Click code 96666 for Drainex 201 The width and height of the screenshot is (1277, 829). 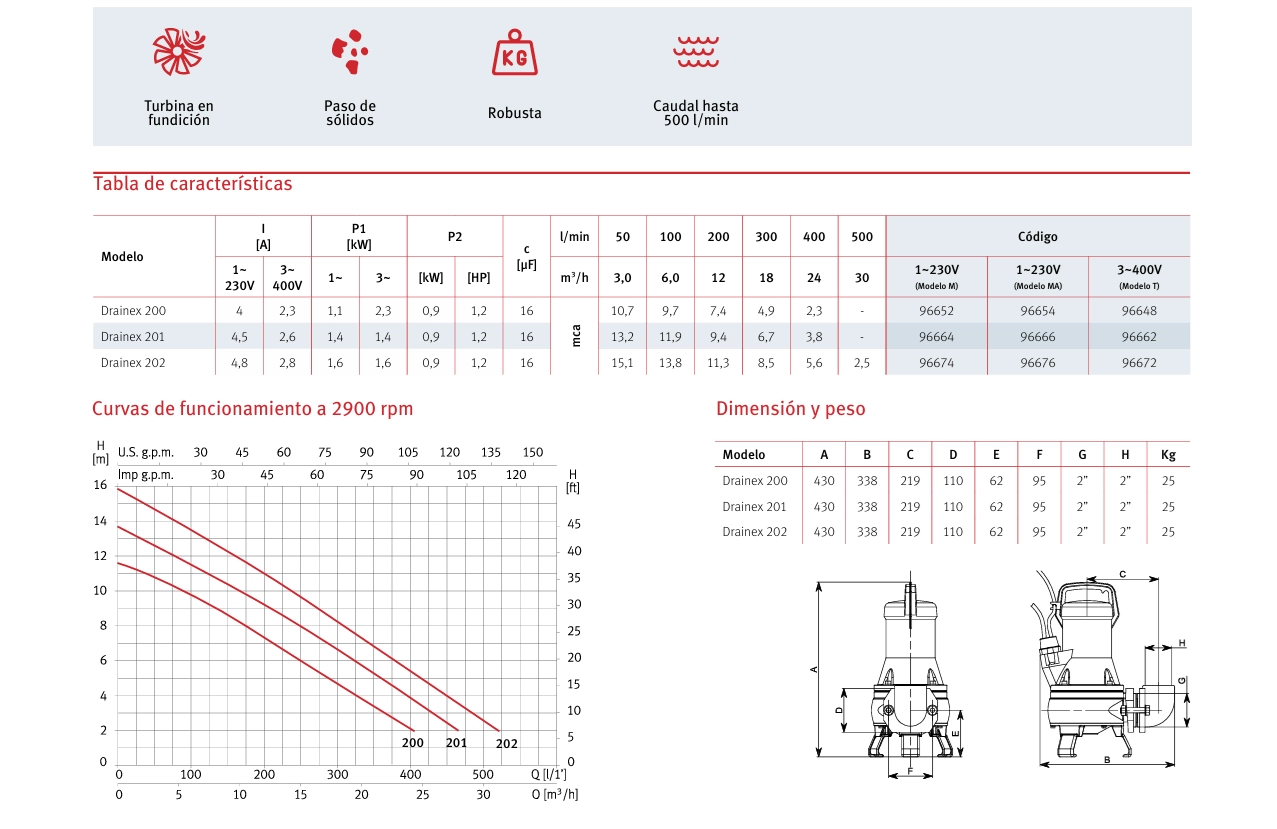[x=1037, y=337]
